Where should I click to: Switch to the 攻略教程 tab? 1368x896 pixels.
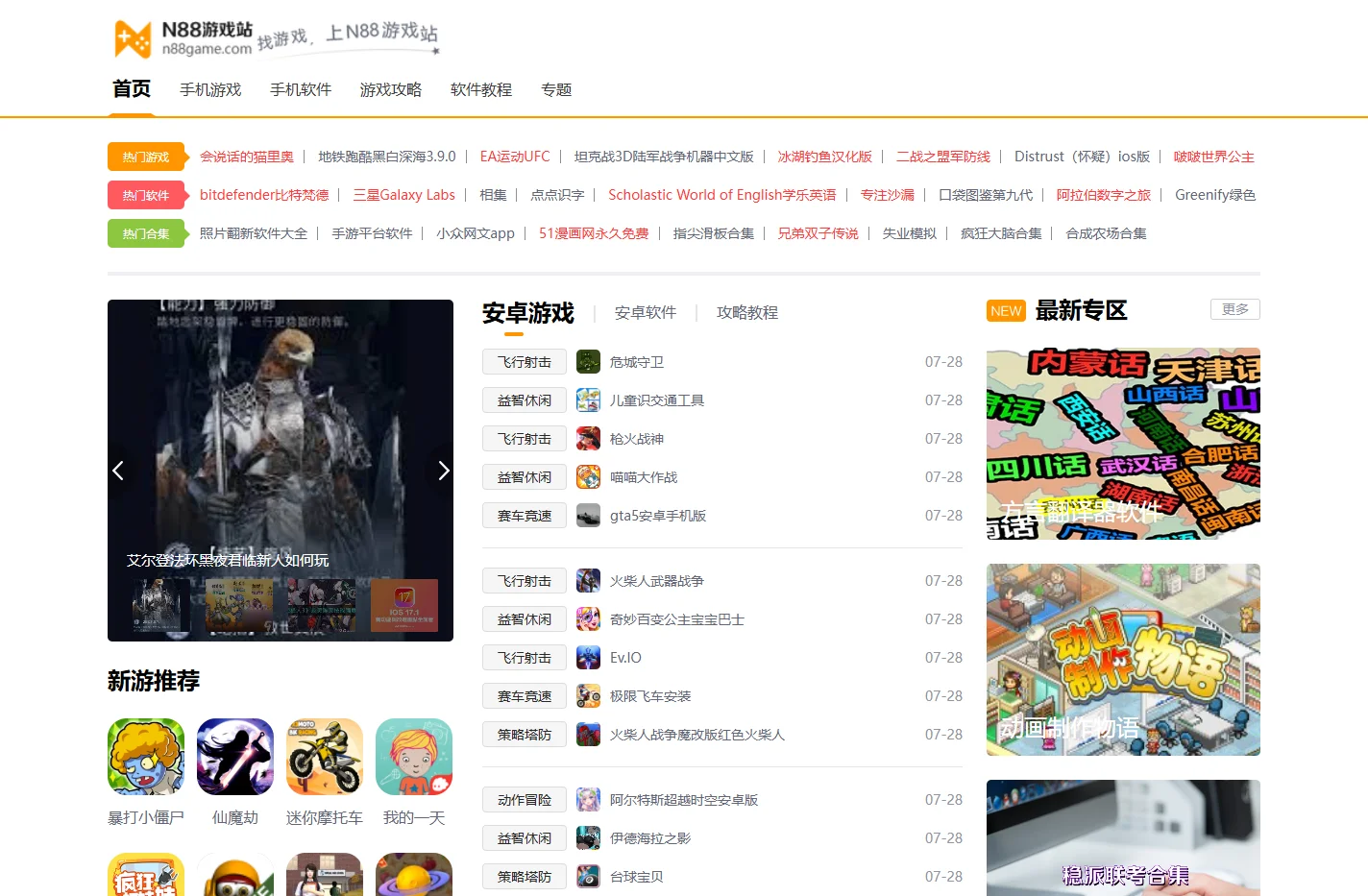coord(747,312)
